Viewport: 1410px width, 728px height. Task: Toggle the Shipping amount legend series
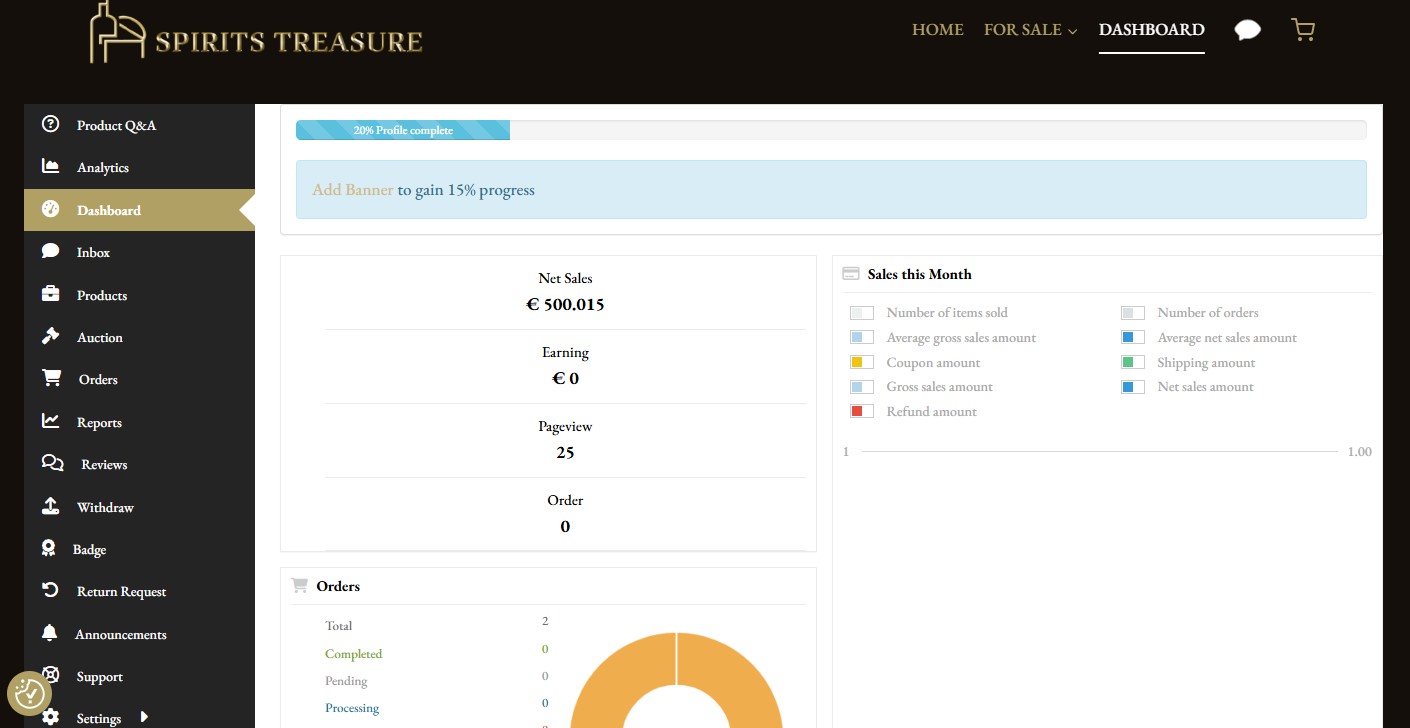(1205, 363)
